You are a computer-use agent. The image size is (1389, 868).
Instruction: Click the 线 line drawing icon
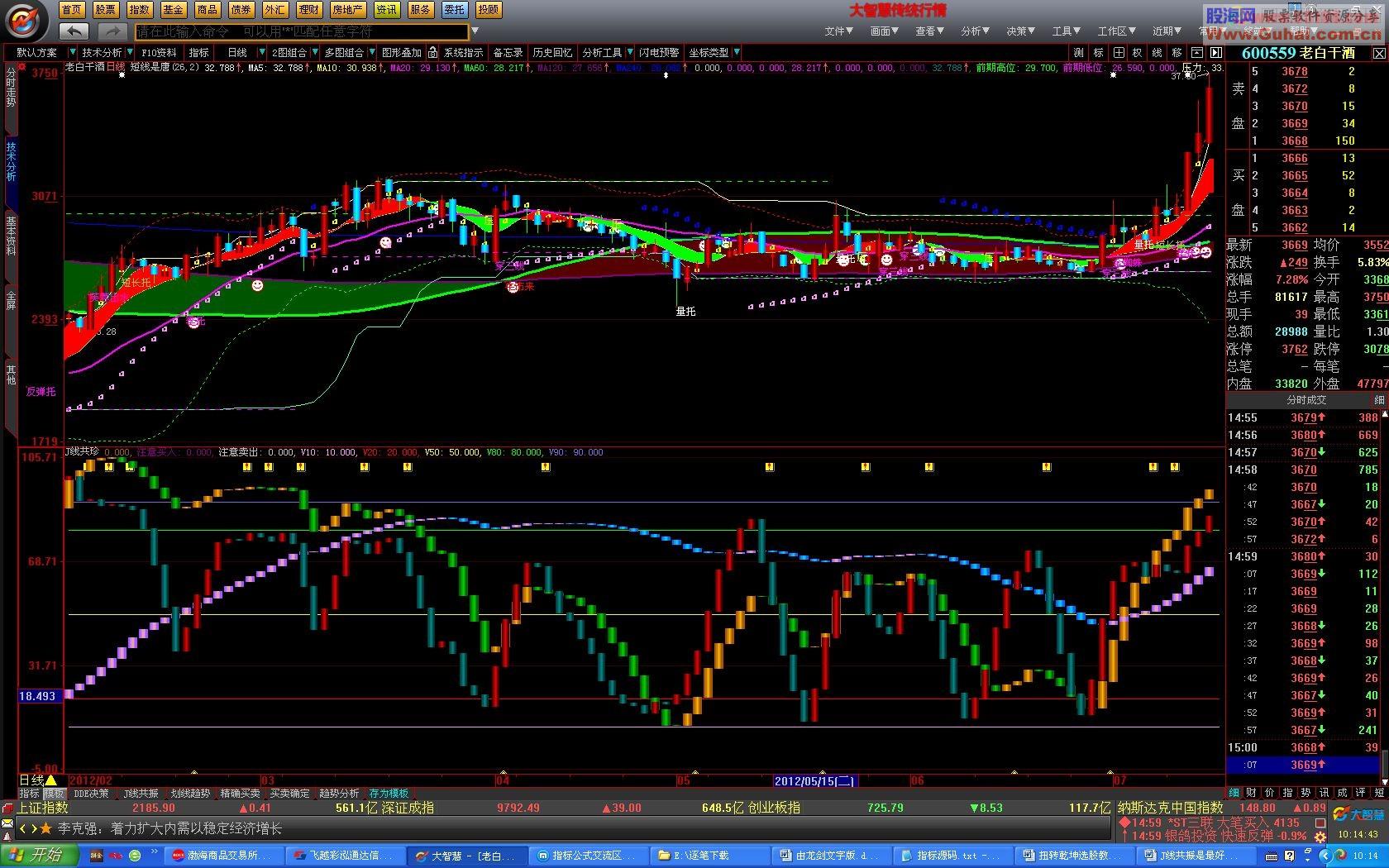click(1157, 52)
